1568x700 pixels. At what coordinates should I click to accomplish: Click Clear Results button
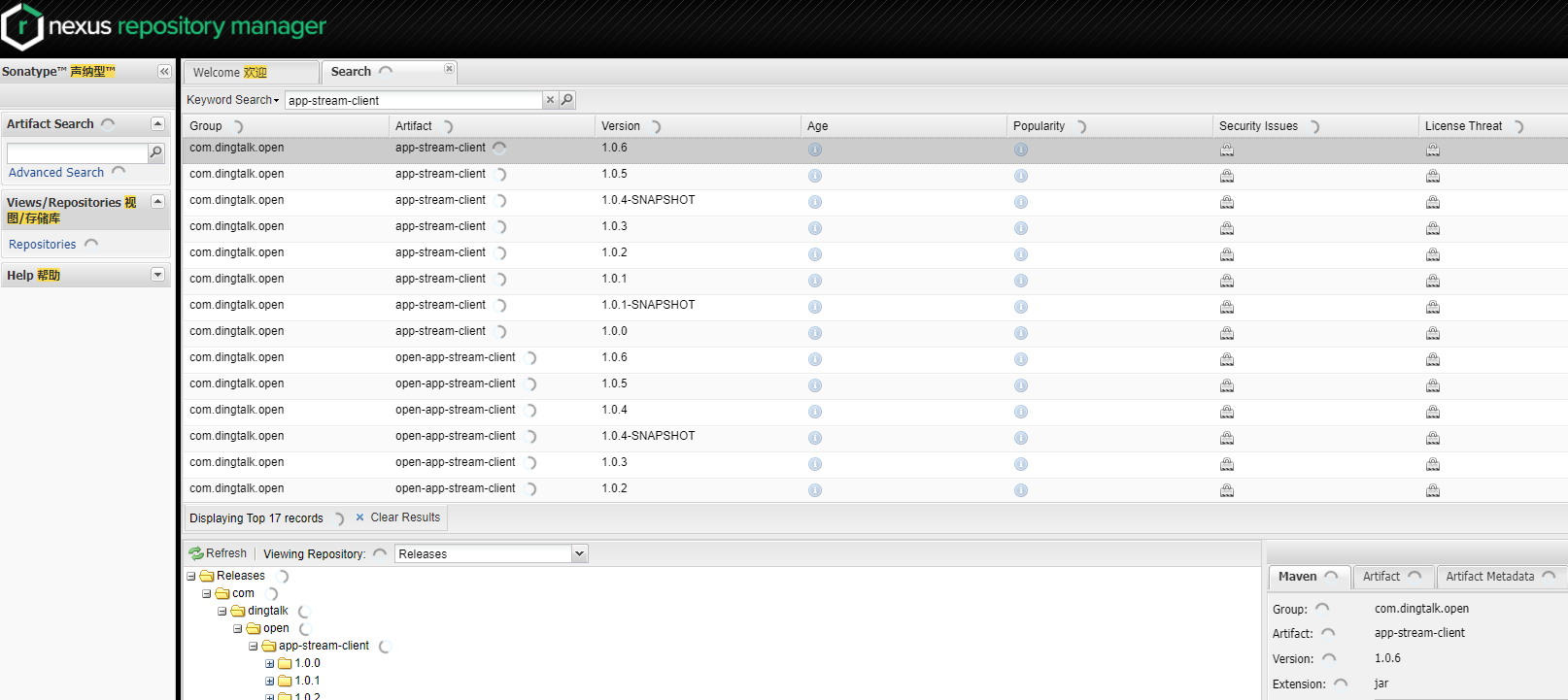pos(398,517)
